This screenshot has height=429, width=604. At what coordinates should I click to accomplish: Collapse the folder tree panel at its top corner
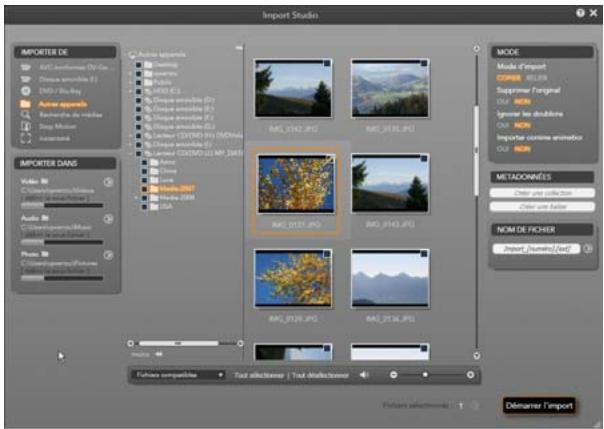coord(239,48)
